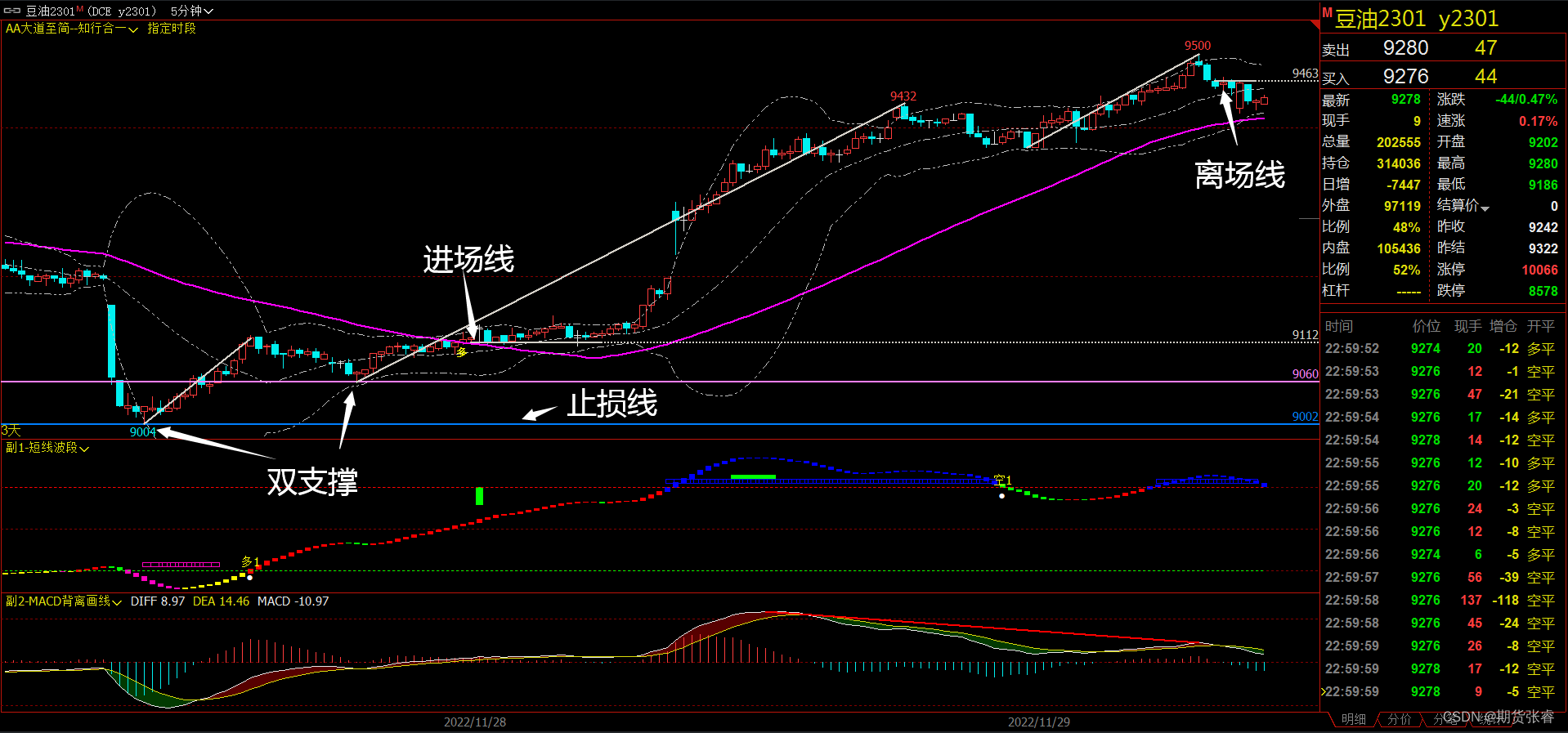Click the yellow 多 marker on the price chart
Viewport: 1568px width, 733px height.
click(461, 352)
